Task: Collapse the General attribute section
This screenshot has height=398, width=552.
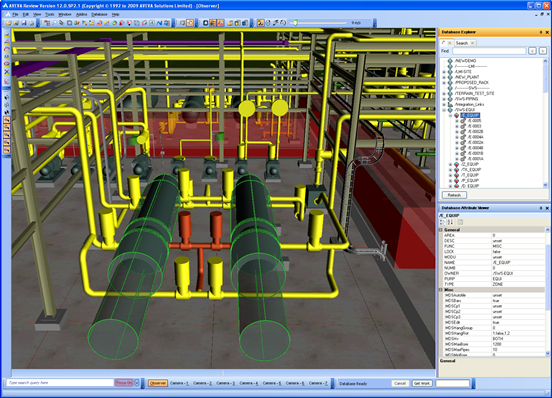Action: 440,230
